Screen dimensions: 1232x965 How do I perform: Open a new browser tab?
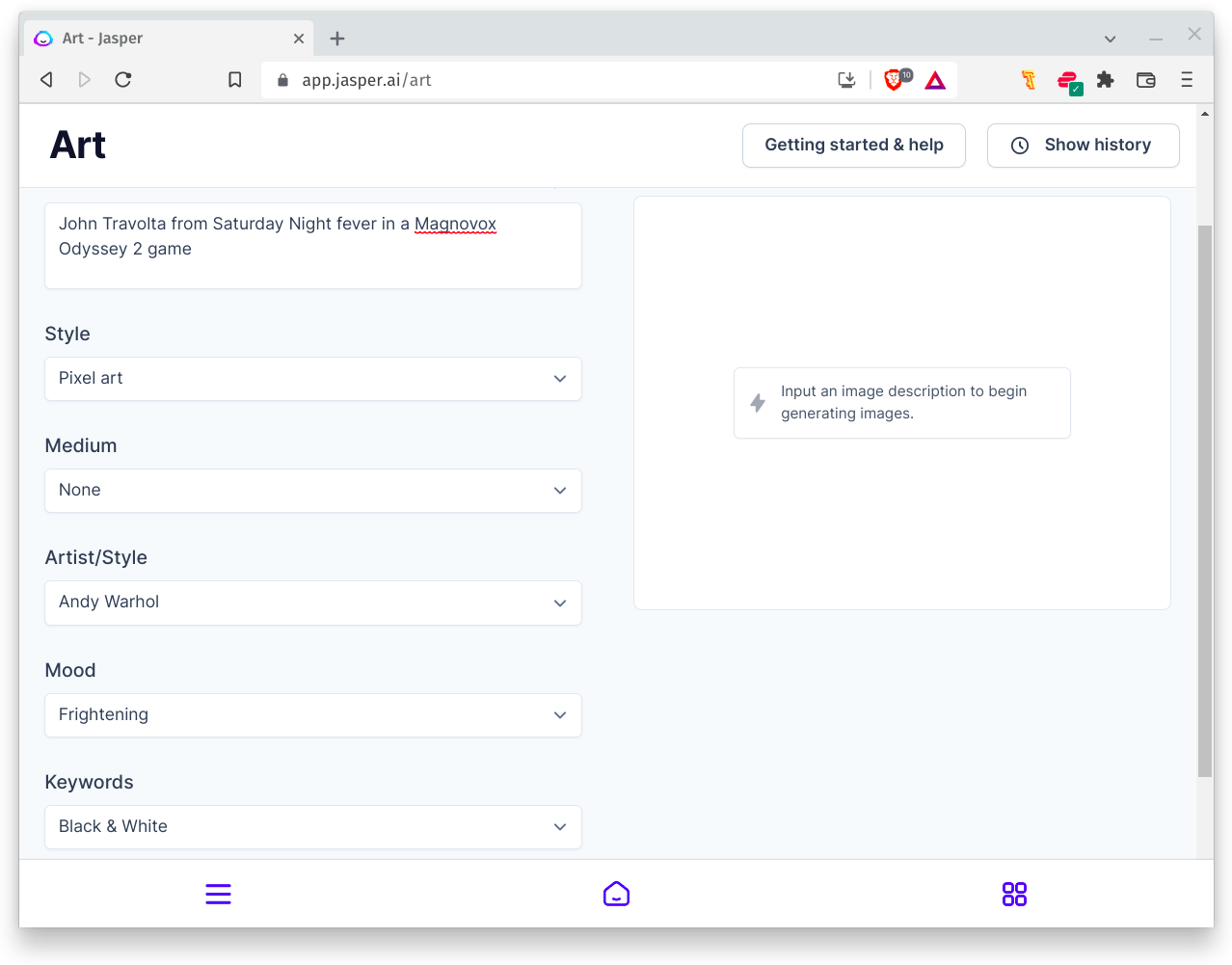337,39
